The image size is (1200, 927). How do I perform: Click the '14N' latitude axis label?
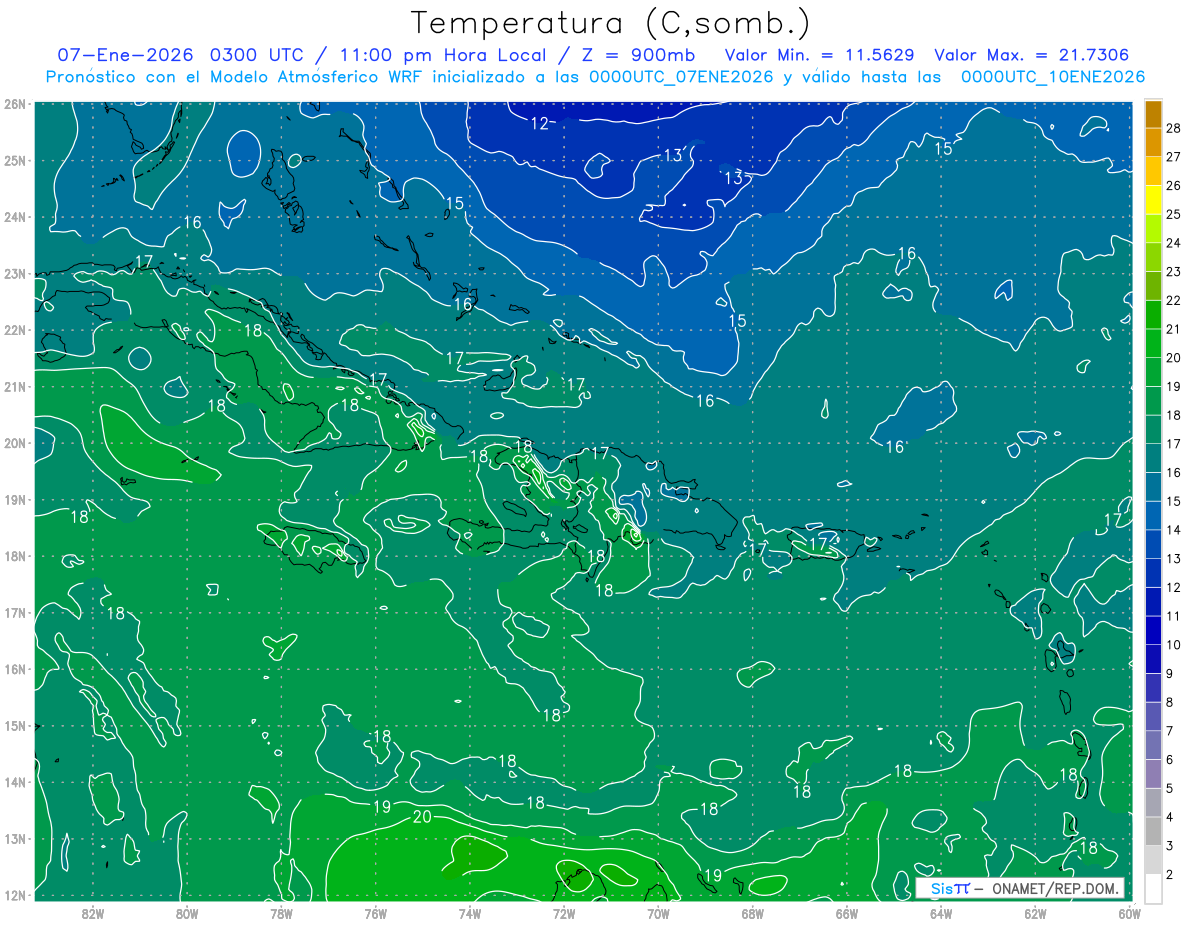coord(14,782)
